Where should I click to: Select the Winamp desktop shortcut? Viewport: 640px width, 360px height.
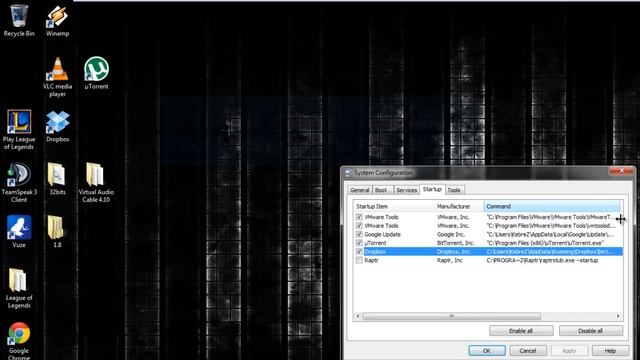tap(57, 20)
